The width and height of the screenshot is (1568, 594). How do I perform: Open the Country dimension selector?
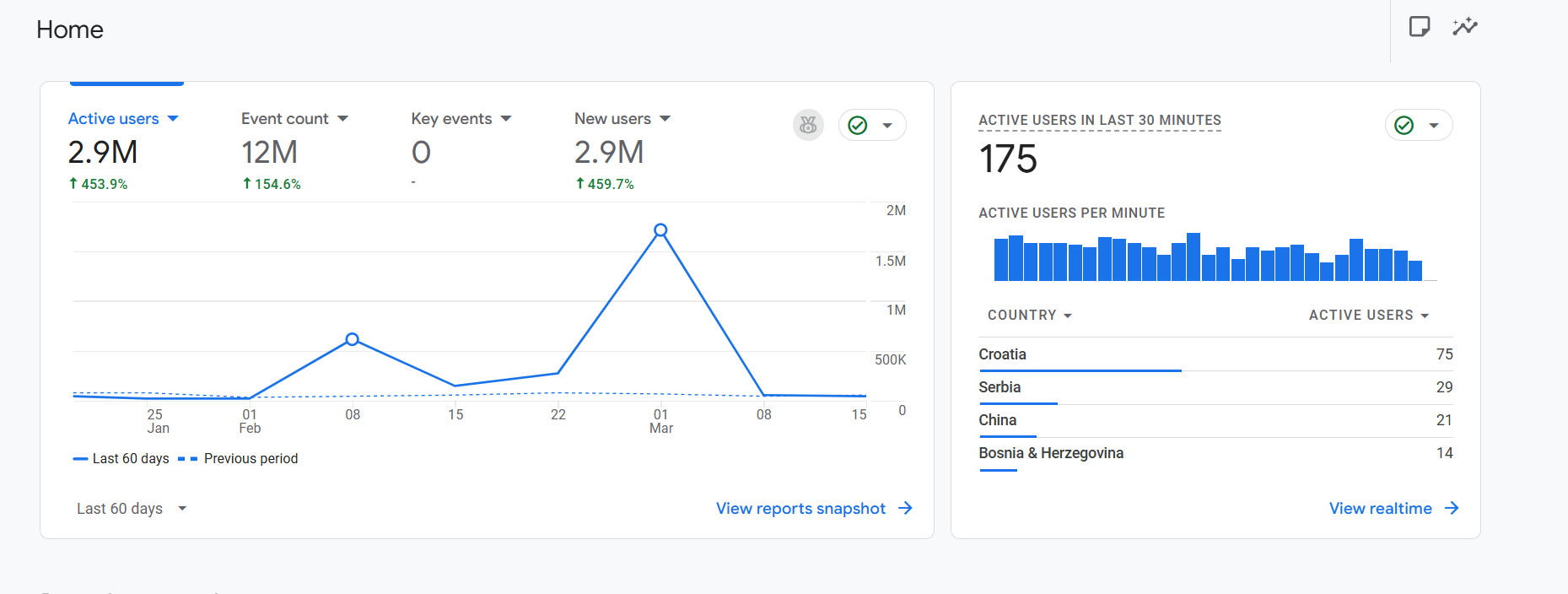(x=1029, y=315)
